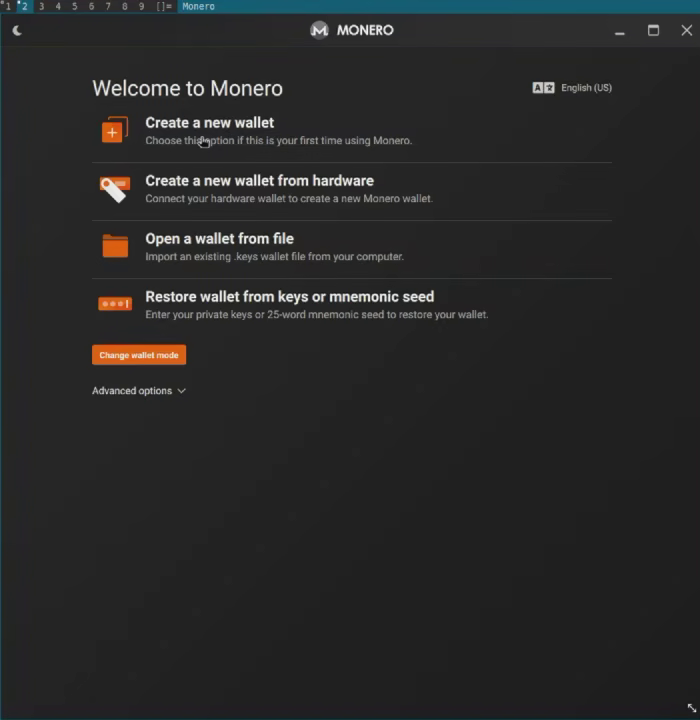
Task: Click the orange plus new wallet icon
Action: click(x=114, y=129)
